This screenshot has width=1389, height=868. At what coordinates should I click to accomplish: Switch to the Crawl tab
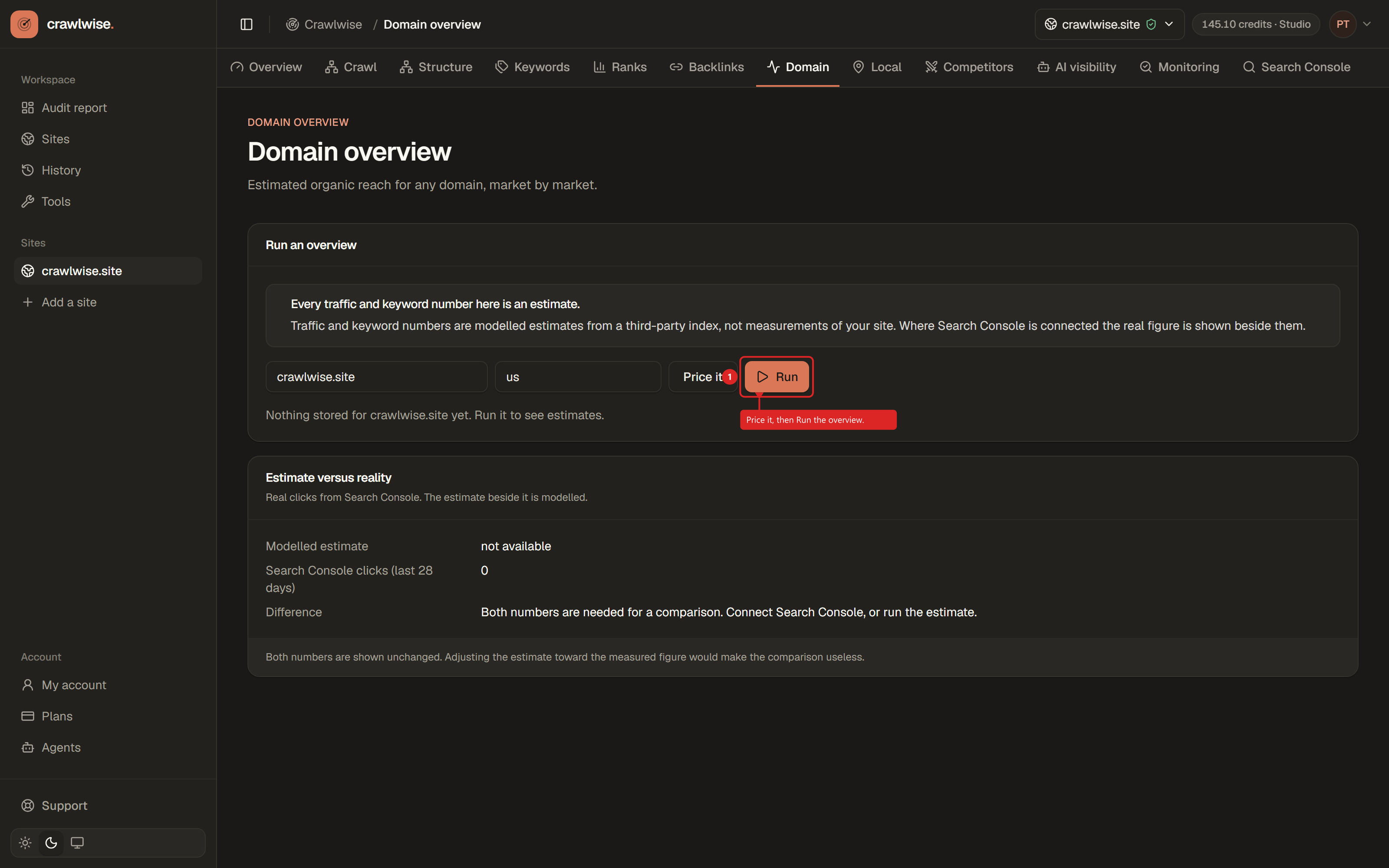[351, 67]
